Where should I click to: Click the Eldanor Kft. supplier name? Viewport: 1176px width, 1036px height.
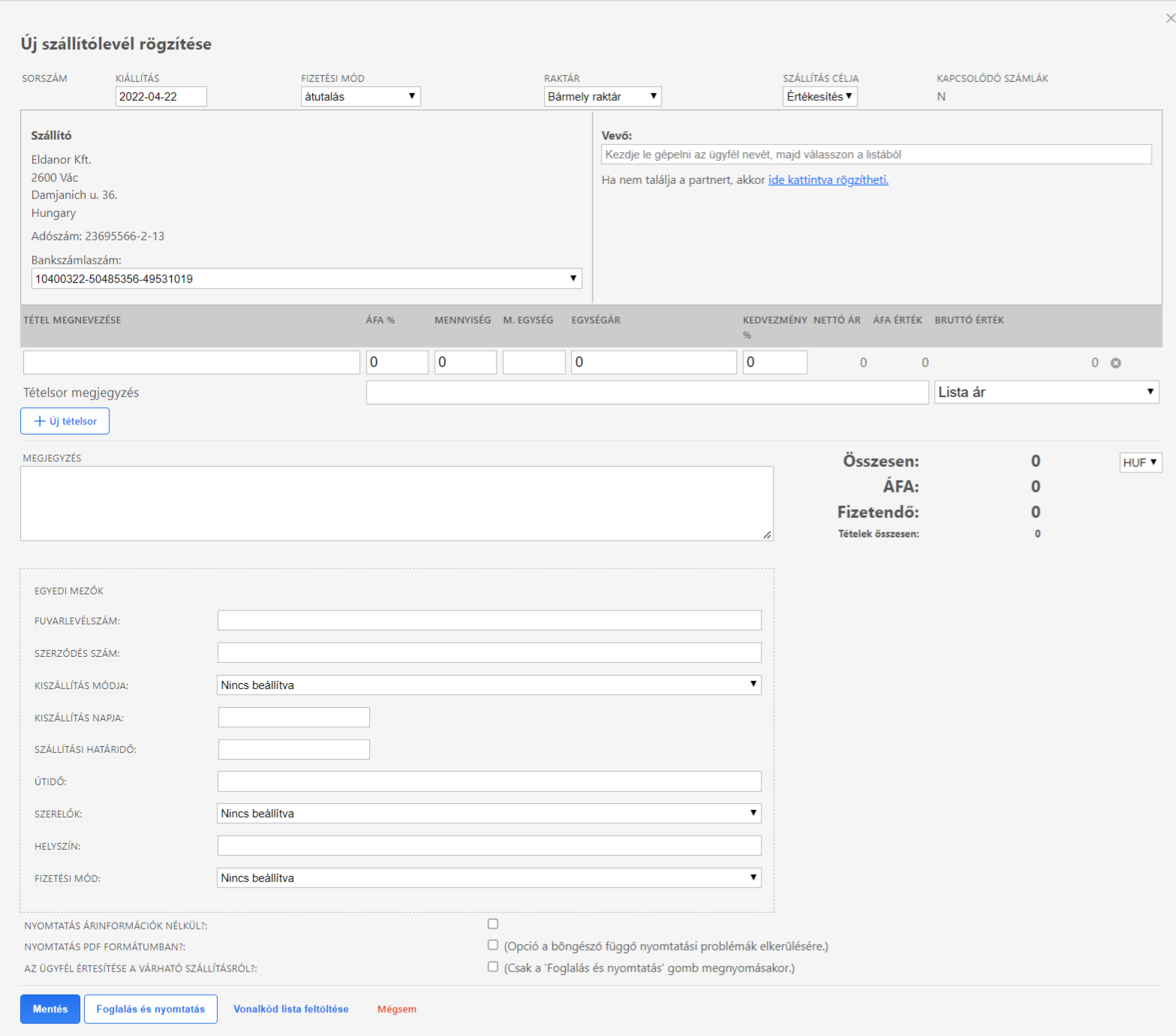click(61, 159)
